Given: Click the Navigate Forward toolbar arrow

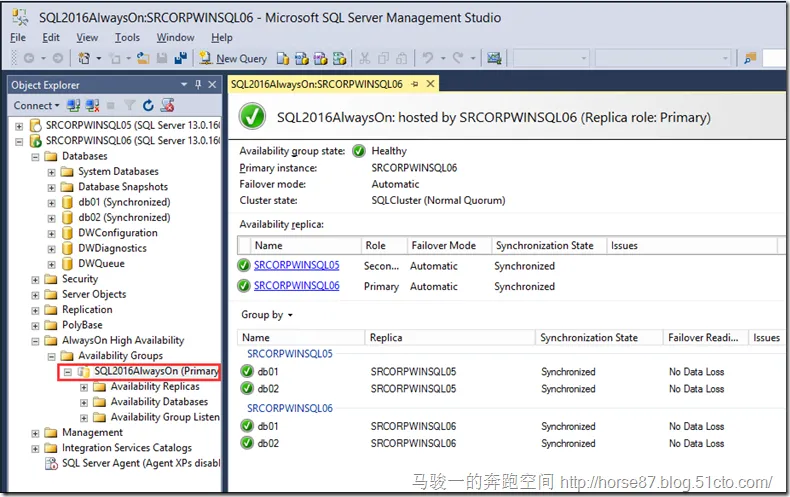Looking at the screenshot, I should 58,58.
